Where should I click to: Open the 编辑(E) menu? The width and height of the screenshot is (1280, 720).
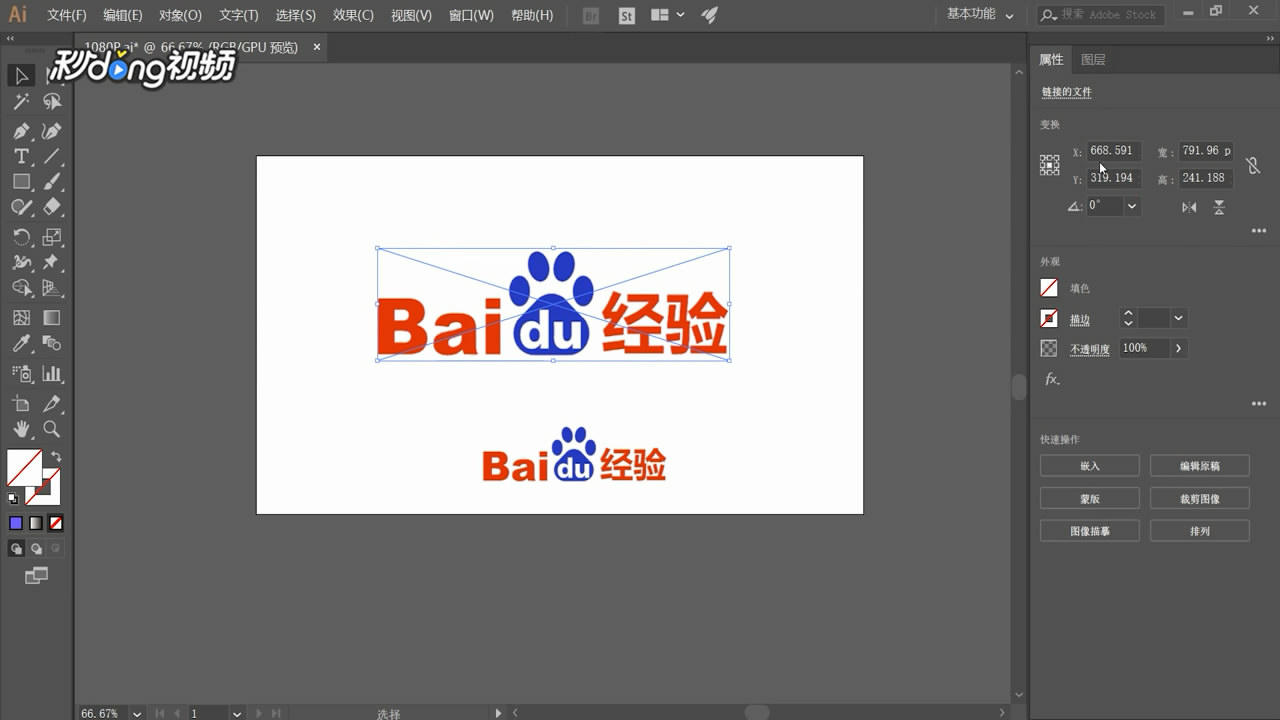point(123,15)
